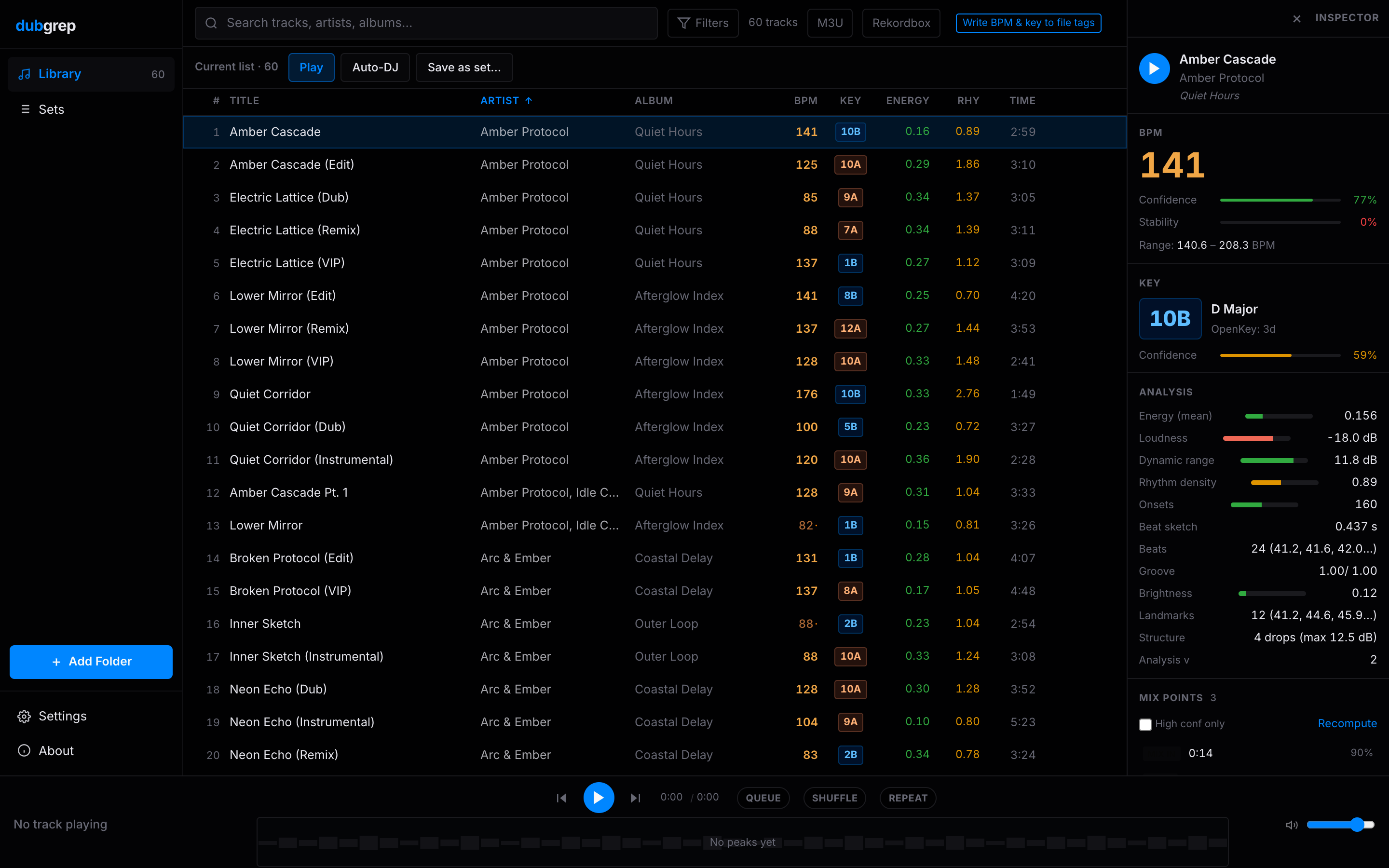1389x868 pixels.
Task: Click the 8B key badge on Lower Mirror (Edit)
Action: (850, 296)
